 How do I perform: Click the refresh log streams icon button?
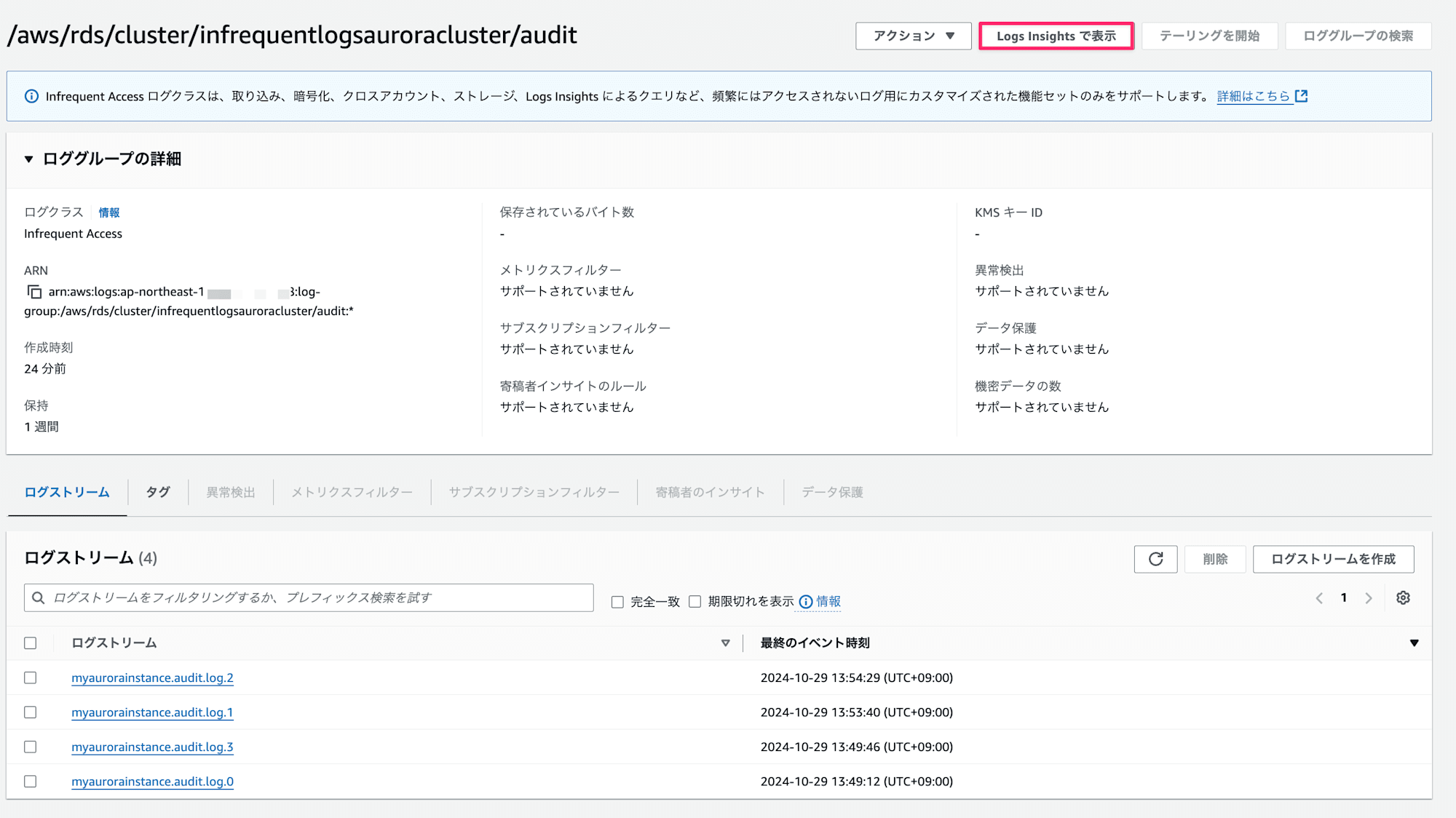(x=1155, y=559)
